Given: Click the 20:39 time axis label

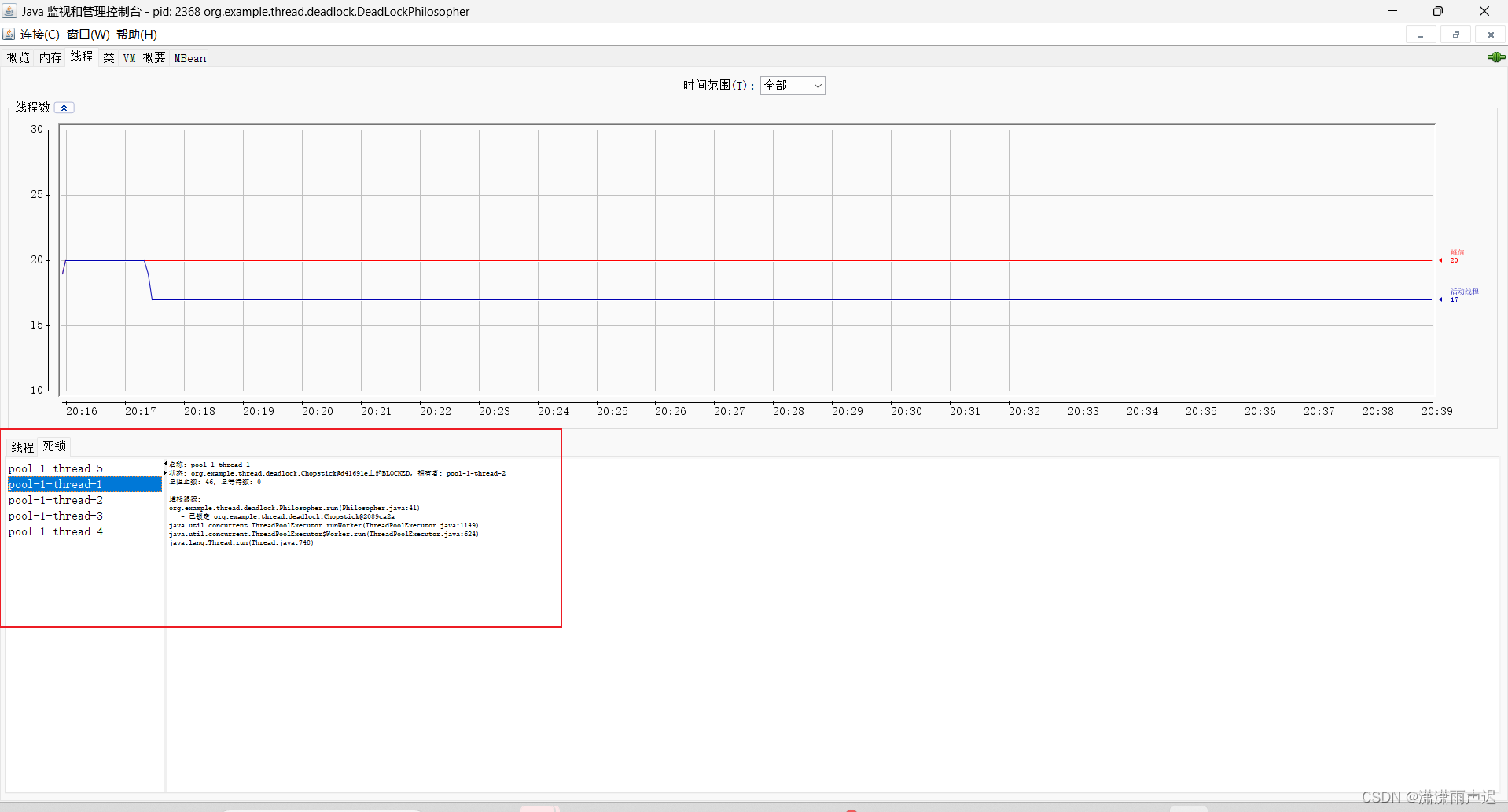Looking at the screenshot, I should click(1436, 412).
